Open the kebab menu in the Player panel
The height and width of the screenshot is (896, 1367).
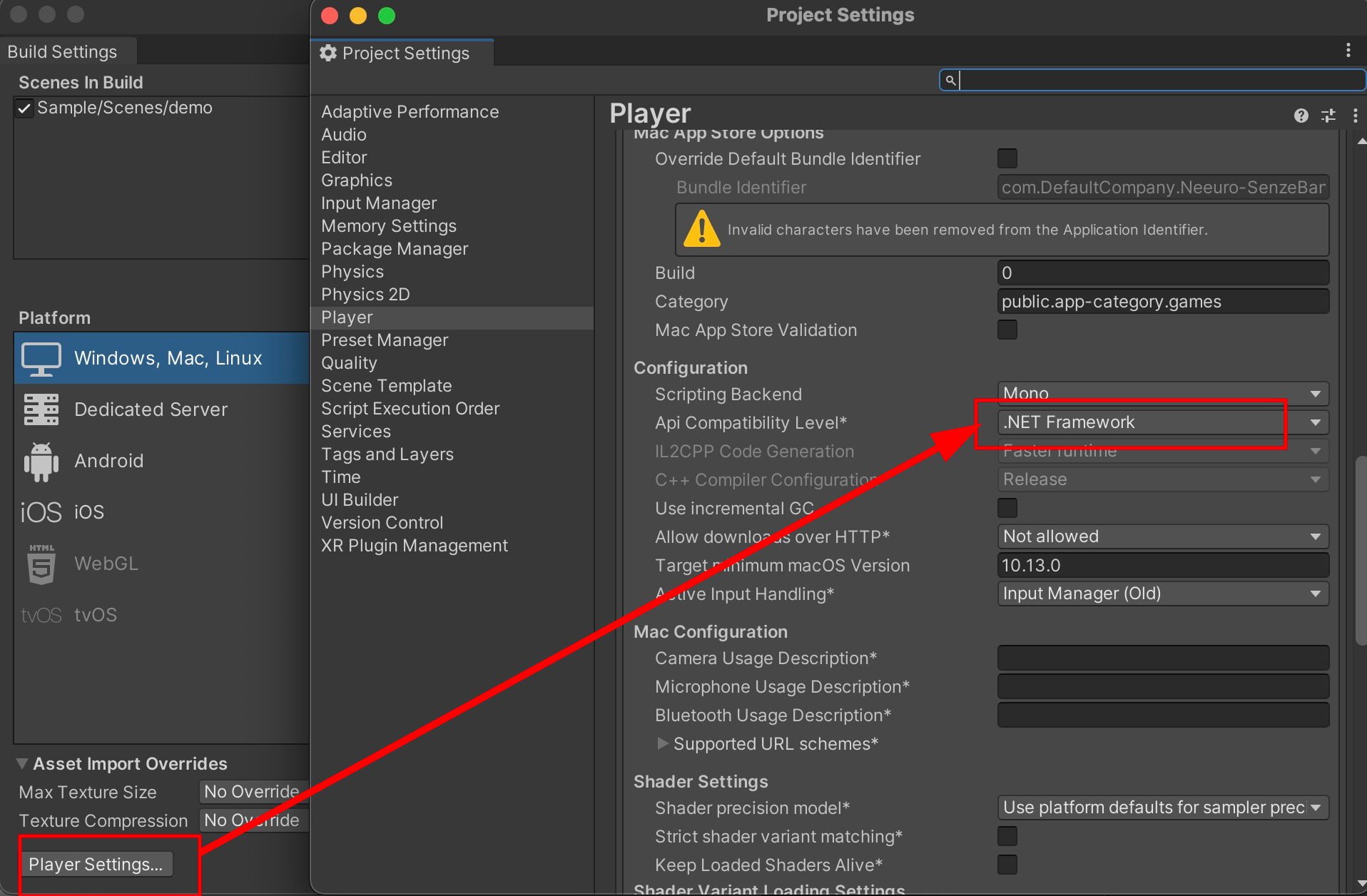1355,115
